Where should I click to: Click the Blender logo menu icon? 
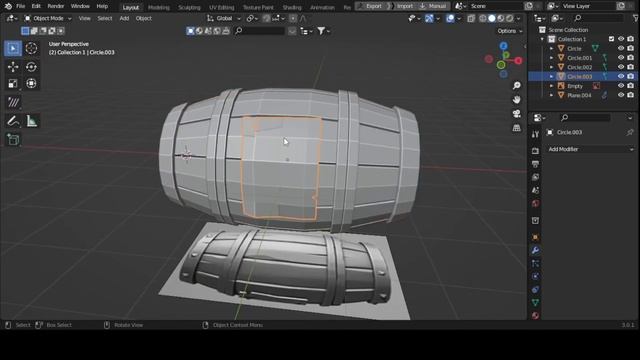pos(8,6)
